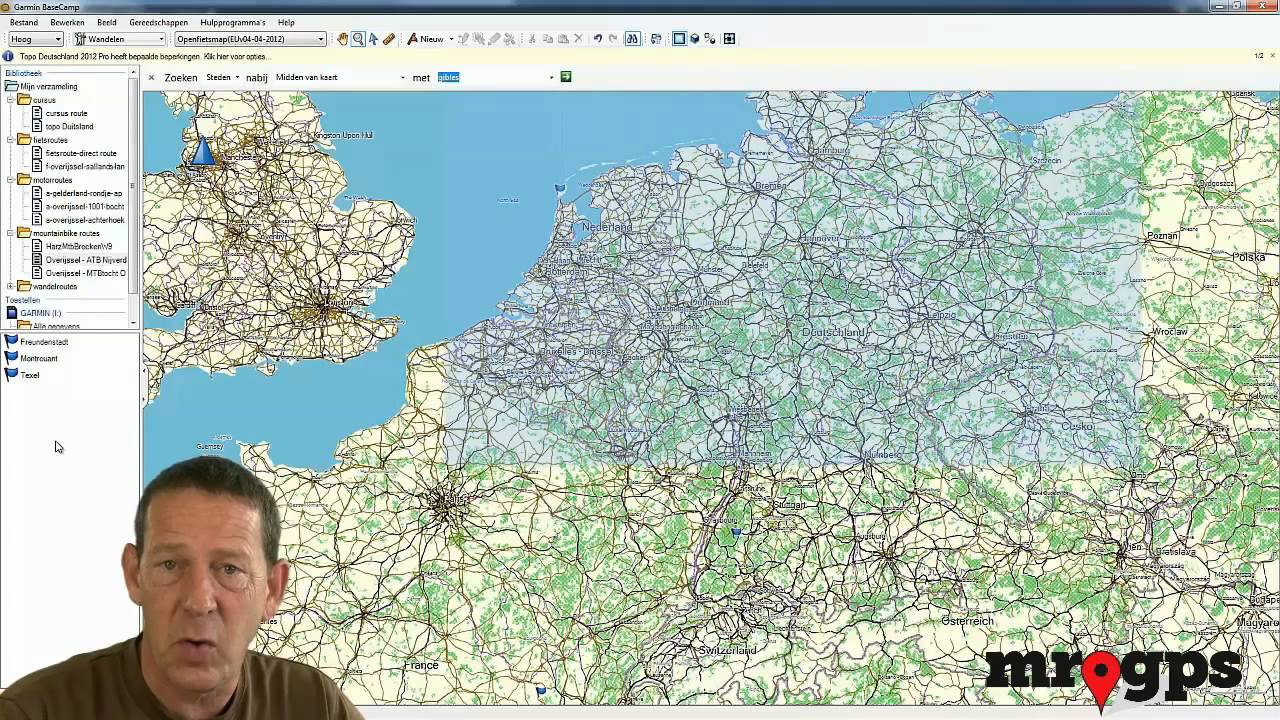Open the Nieuw dropdown arrow

[451, 39]
